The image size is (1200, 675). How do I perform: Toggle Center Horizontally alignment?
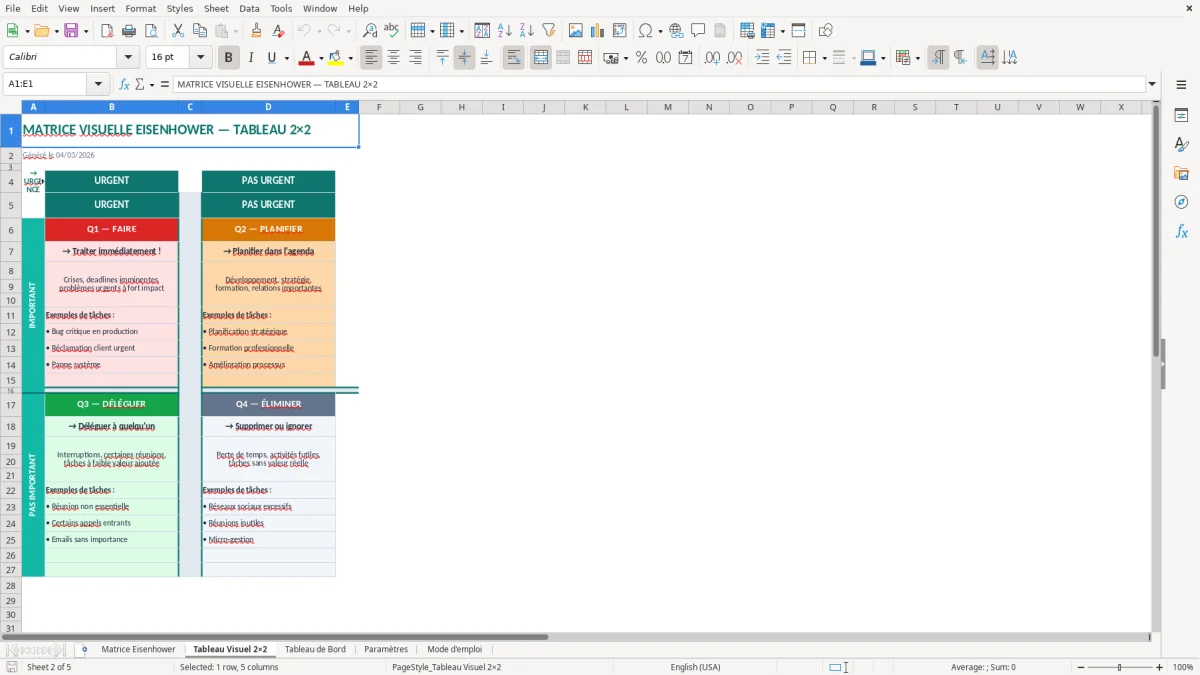(393, 58)
